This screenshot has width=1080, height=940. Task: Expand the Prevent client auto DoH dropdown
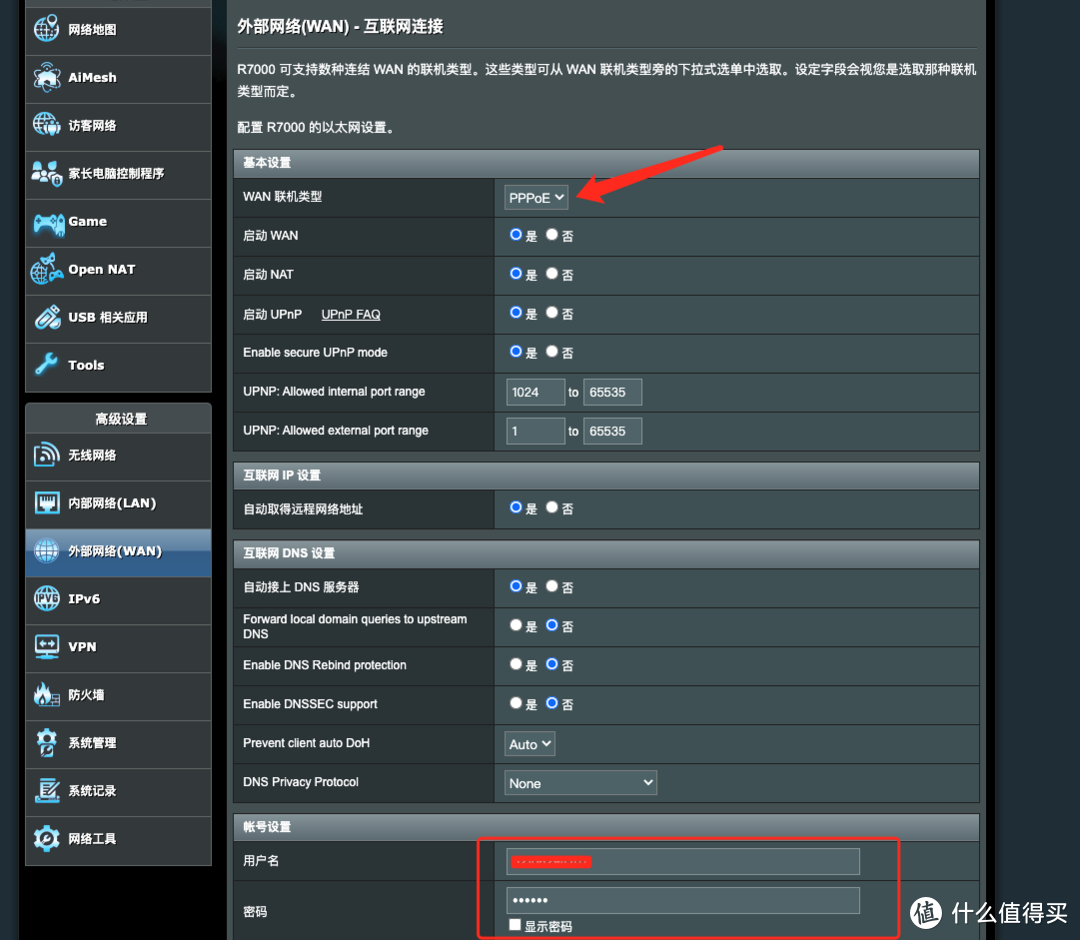pyautogui.click(x=530, y=744)
